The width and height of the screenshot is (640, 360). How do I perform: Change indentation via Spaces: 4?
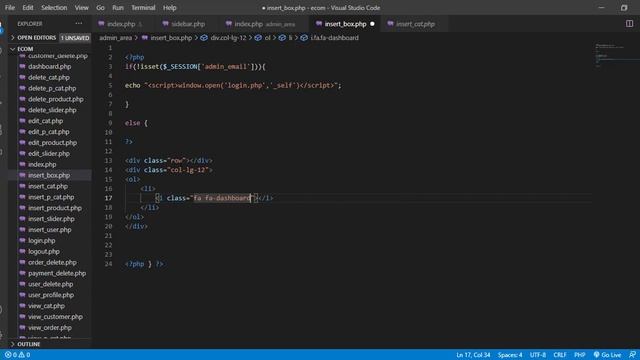pyautogui.click(x=510, y=355)
